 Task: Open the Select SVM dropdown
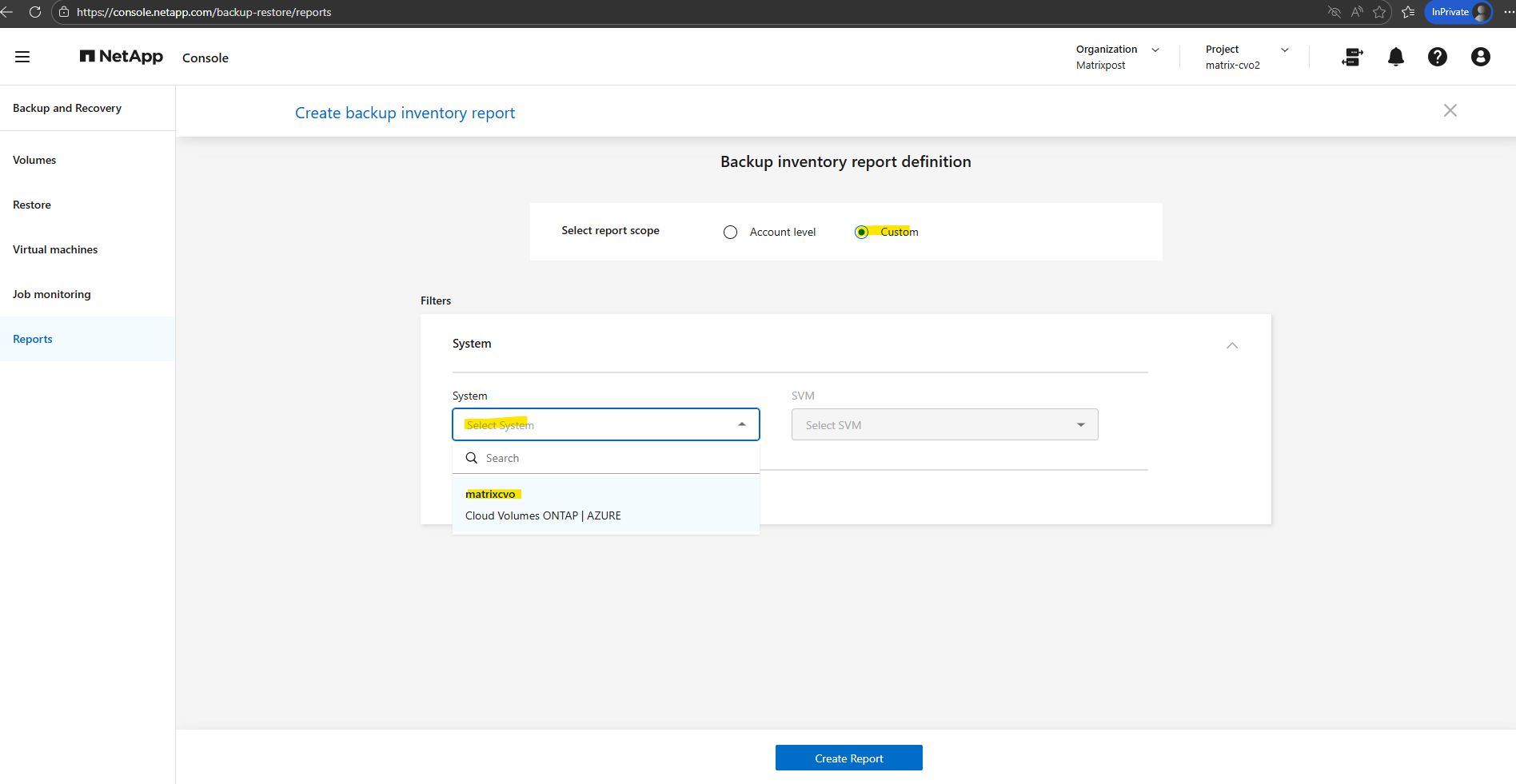[944, 425]
